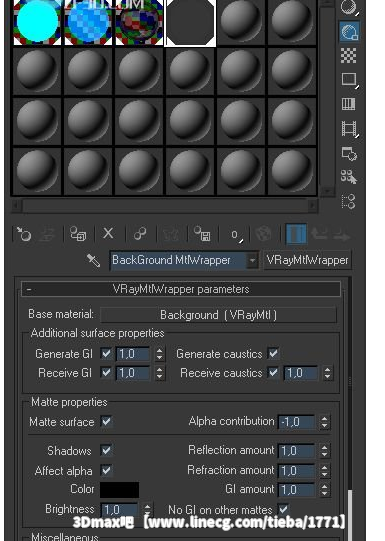Toggle the Affect alpha checkbox
This screenshot has height=541, width=385.
(x=106, y=470)
